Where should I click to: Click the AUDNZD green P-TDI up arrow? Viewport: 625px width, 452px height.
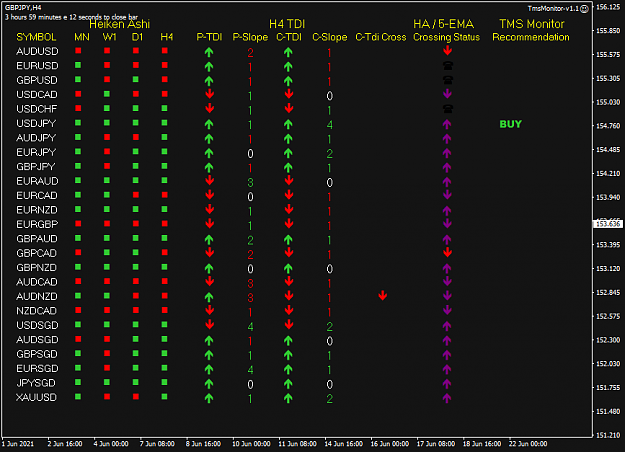coord(209,297)
